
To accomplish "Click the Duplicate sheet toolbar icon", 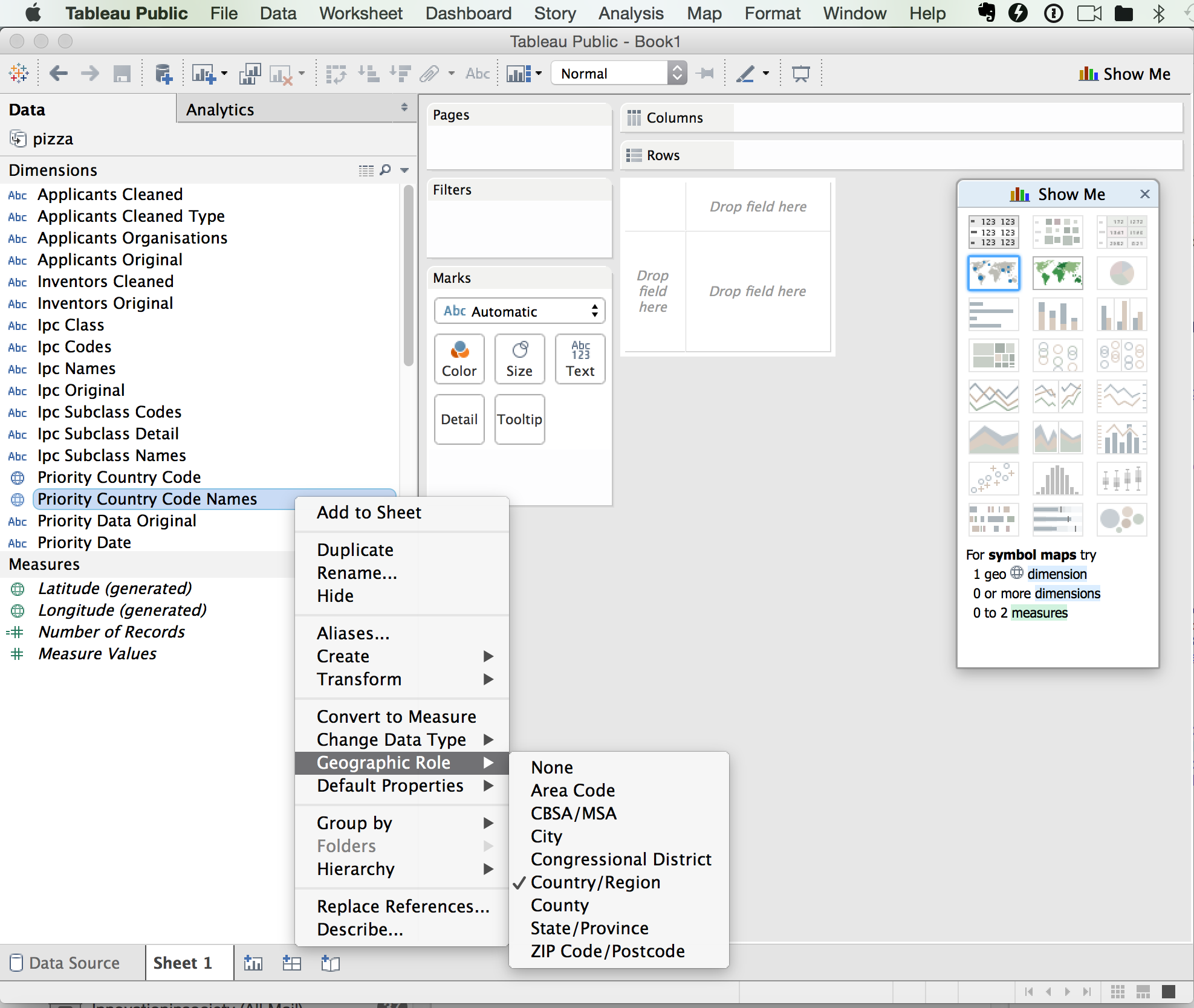I will pos(250,74).
